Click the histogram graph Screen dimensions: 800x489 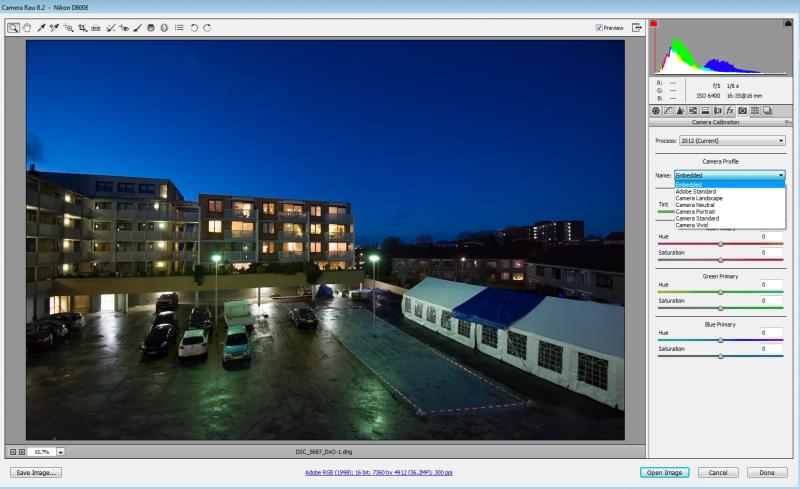tap(721, 47)
